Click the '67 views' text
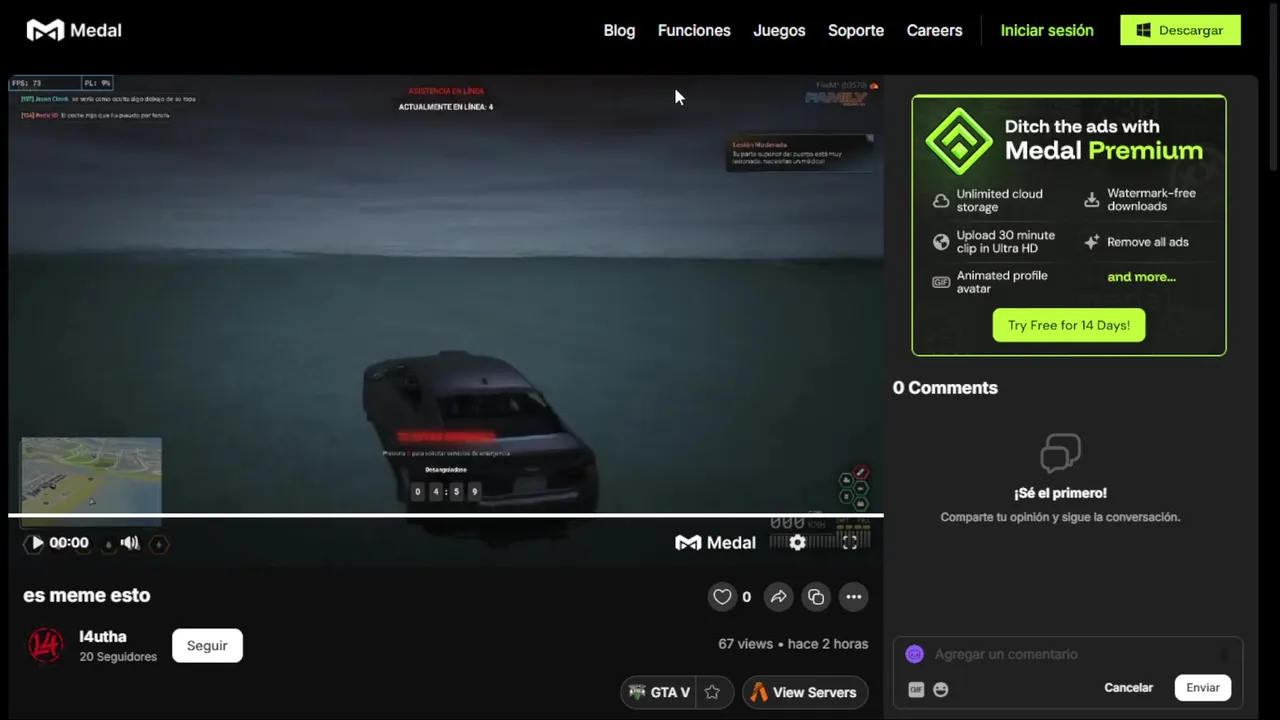This screenshot has width=1280, height=720. coord(745,644)
